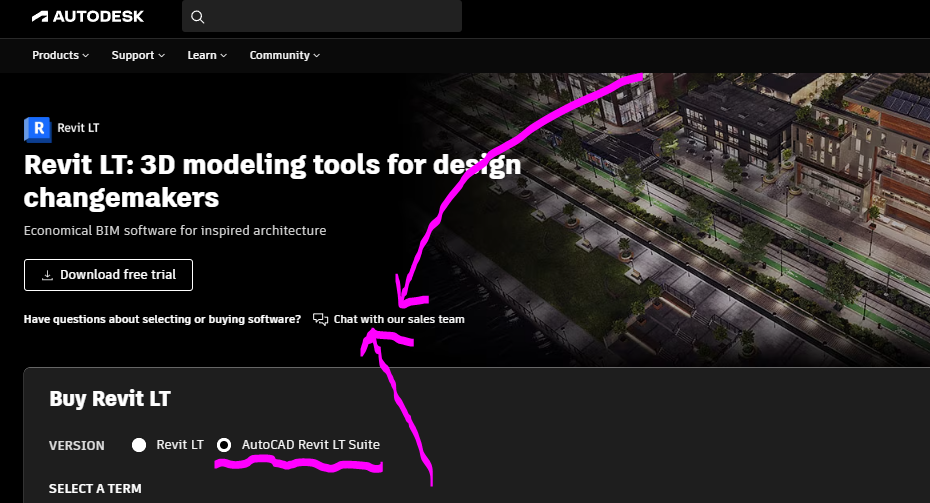This screenshot has height=503, width=930.
Task: Click the Revit LT 3D modeling headline
Action: (272, 181)
